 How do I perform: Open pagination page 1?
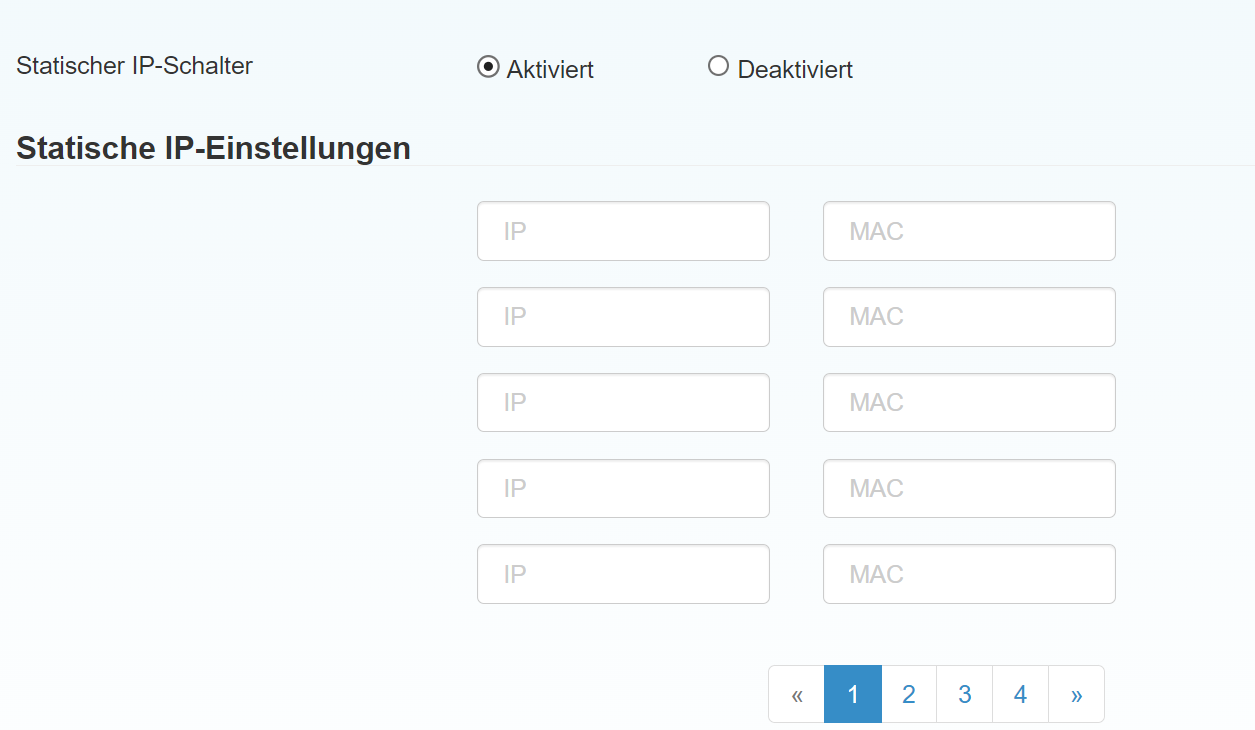tap(853, 694)
